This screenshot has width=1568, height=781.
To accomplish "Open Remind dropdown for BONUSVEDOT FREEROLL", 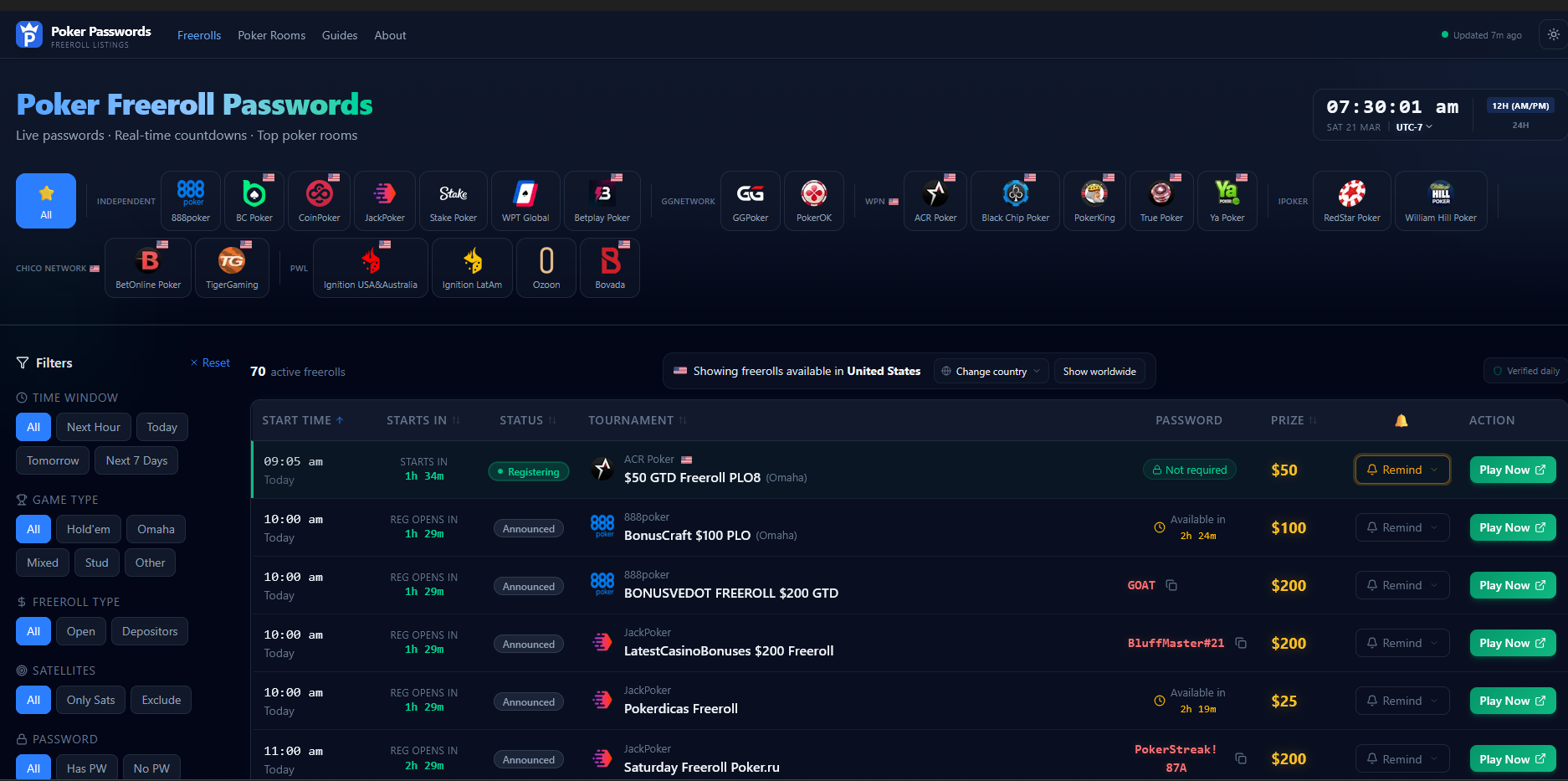I will click(x=1402, y=585).
